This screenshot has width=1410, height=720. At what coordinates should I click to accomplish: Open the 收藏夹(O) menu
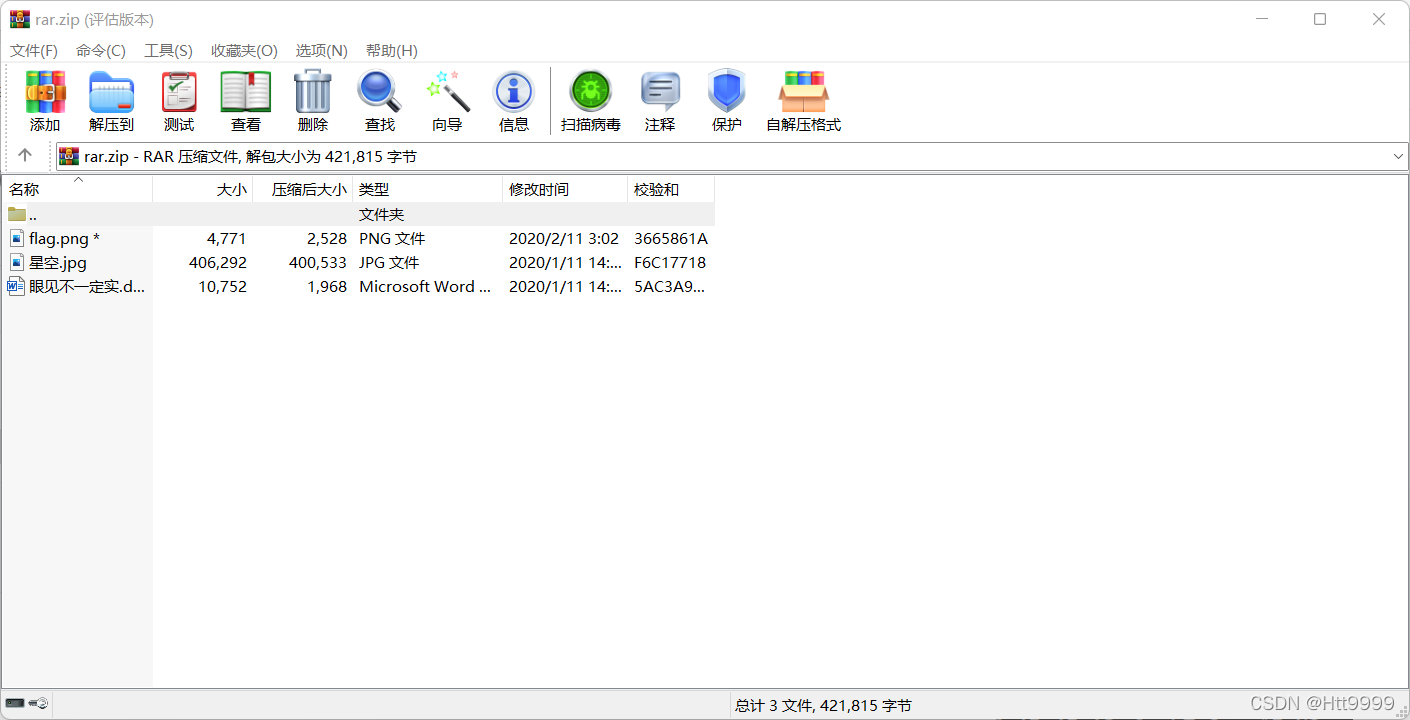(x=244, y=50)
